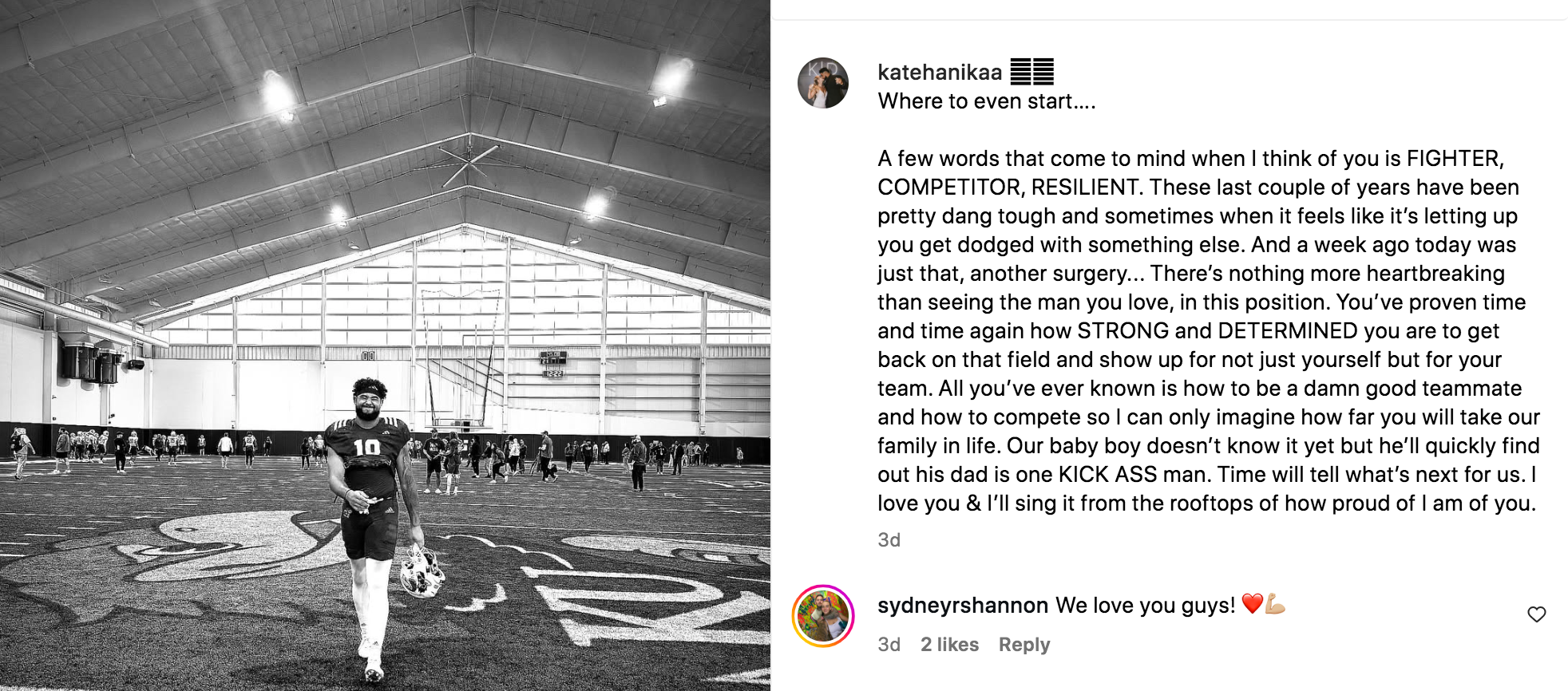Viewport: 1568px width, 691px height.
Task: Click the red heart emoji in the comment
Action: coord(1252,604)
